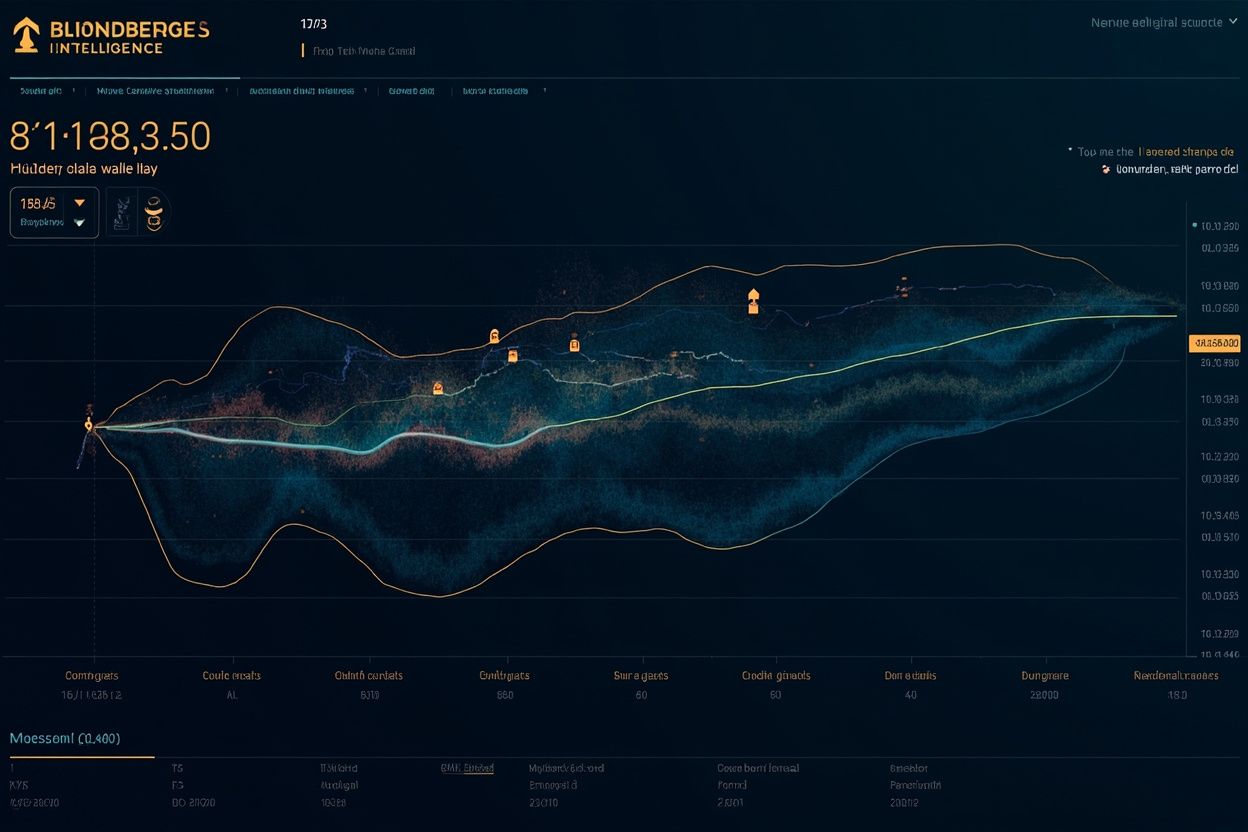Select the first tab under the header

40,90
